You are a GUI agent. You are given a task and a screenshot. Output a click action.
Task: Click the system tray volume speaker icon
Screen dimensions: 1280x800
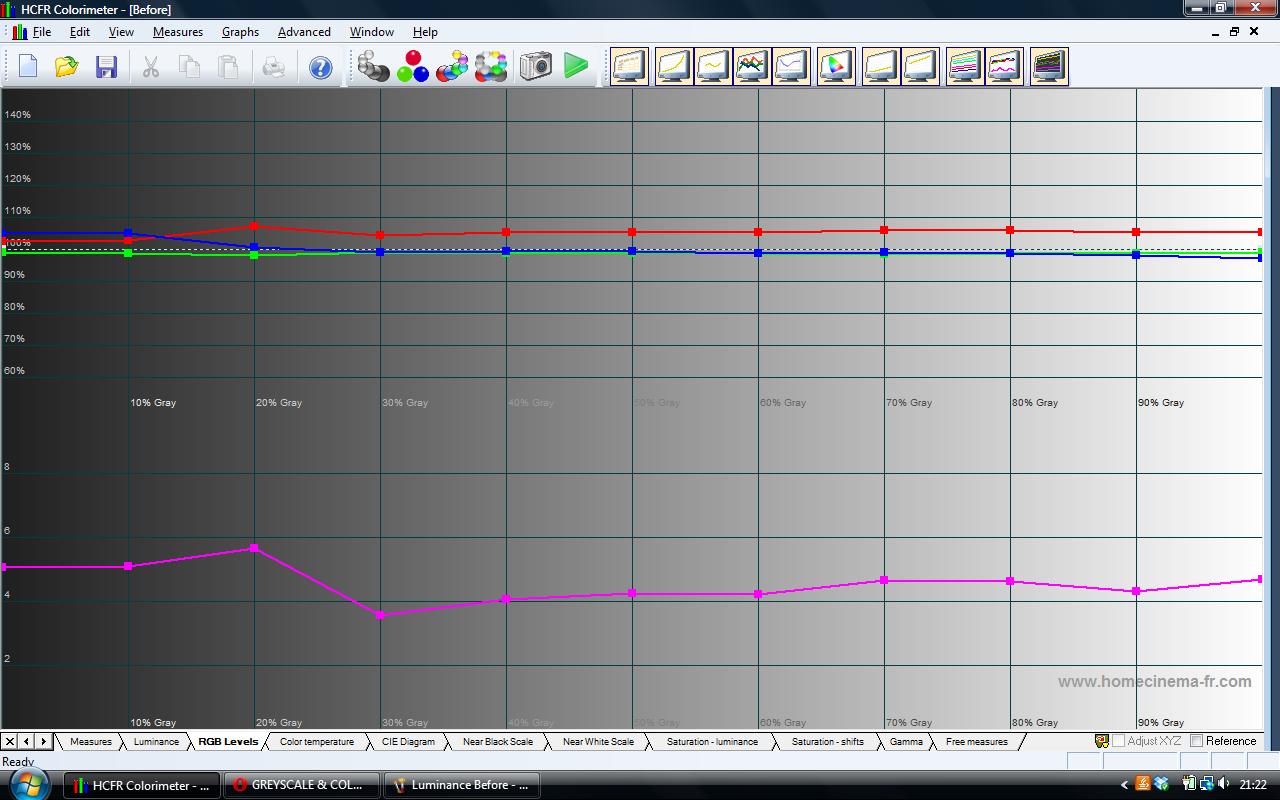point(1224,784)
